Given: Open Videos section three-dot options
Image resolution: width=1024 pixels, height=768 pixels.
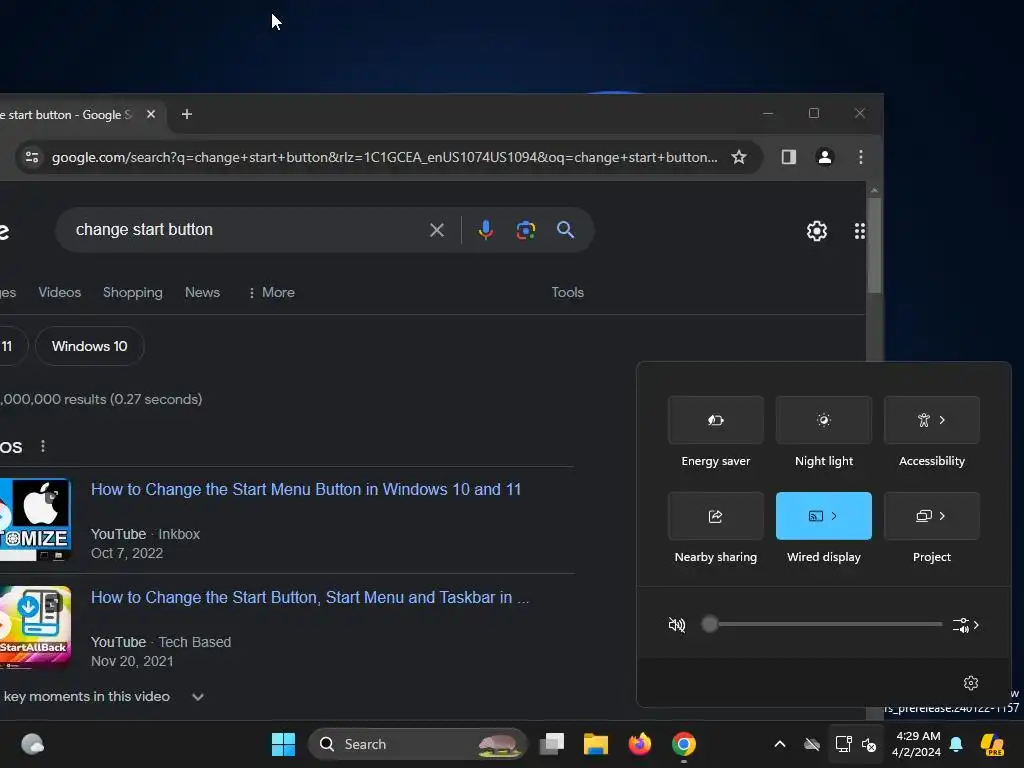Looking at the screenshot, I should (43, 446).
